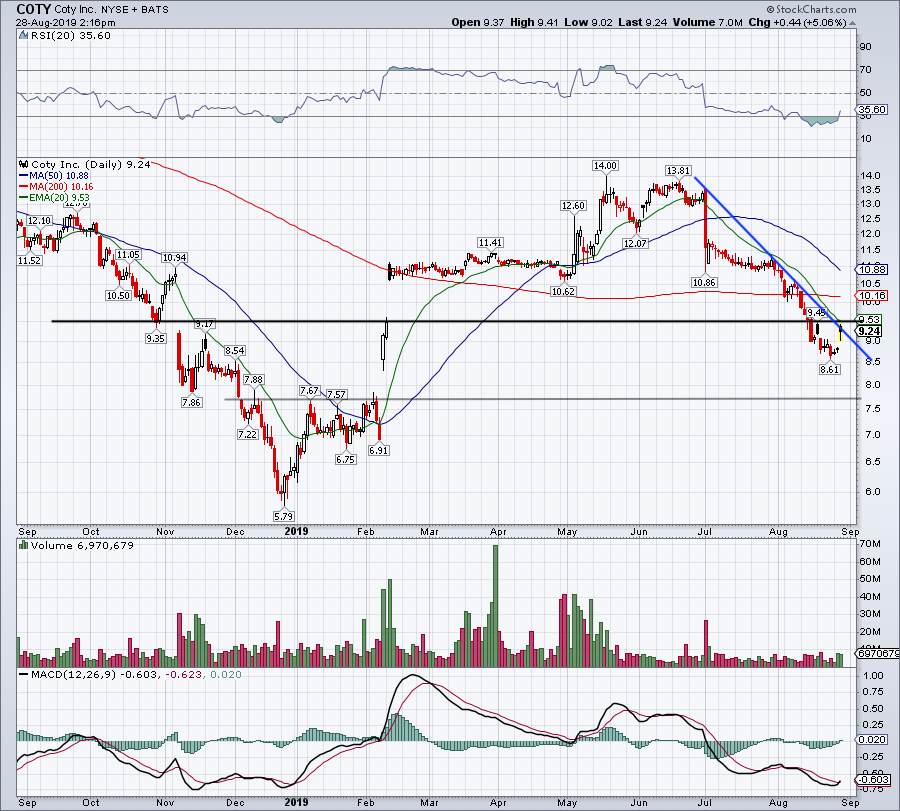
Task: Click the 14.00 price high annotation
Action: (605, 165)
